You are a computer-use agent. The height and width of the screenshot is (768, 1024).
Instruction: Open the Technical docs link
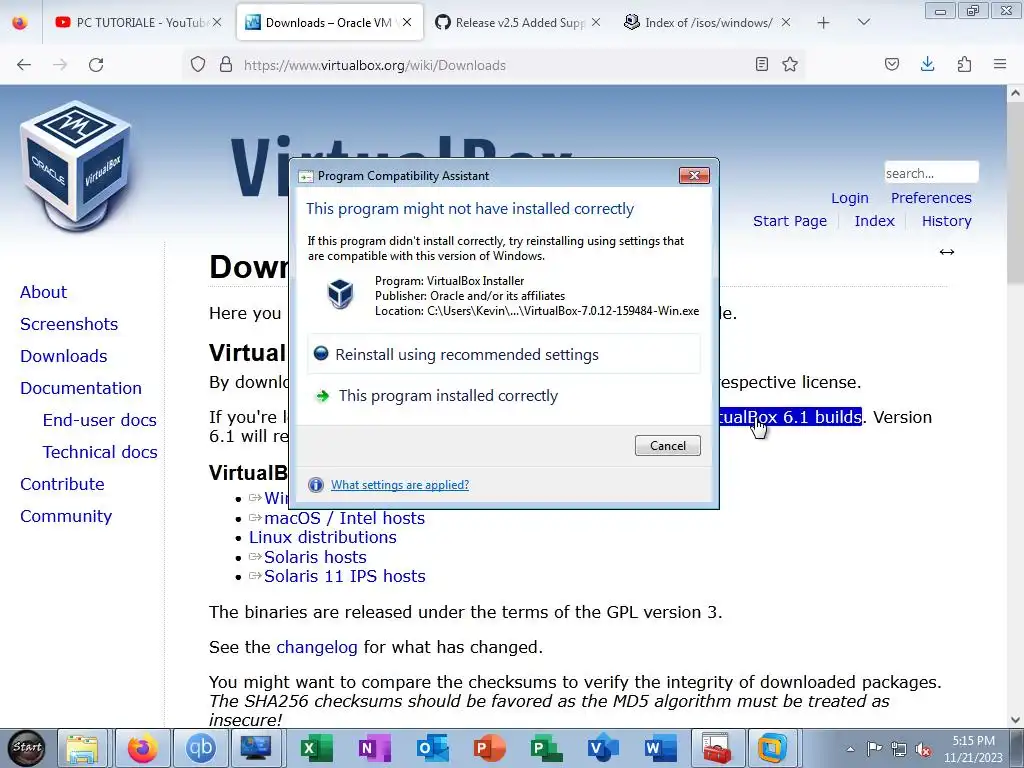click(x=100, y=452)
